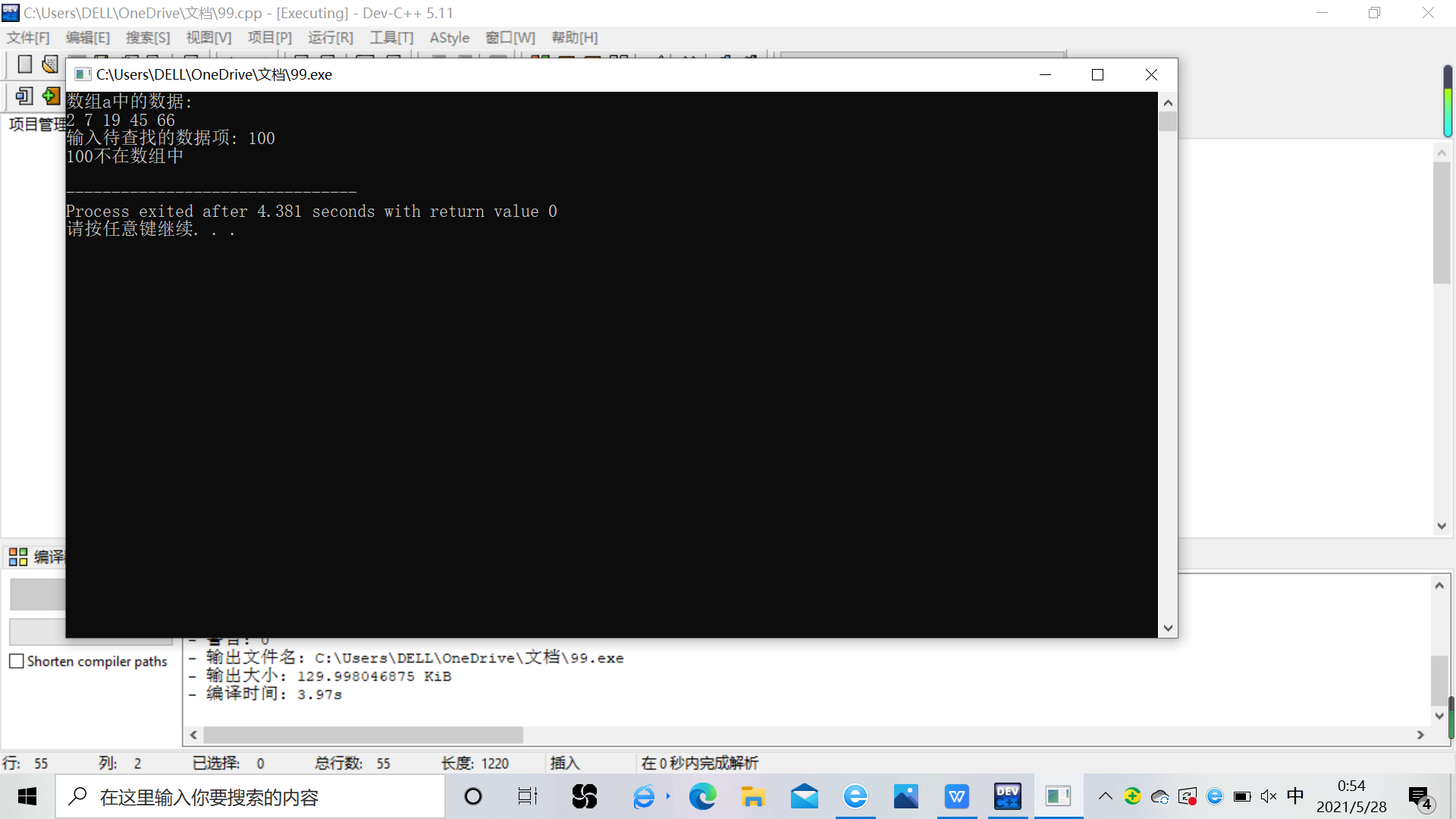The height and width of the screenshot is (819, 1456).
Task: Enable Shorten compiler paths checkbox
Action: [17, 661]
